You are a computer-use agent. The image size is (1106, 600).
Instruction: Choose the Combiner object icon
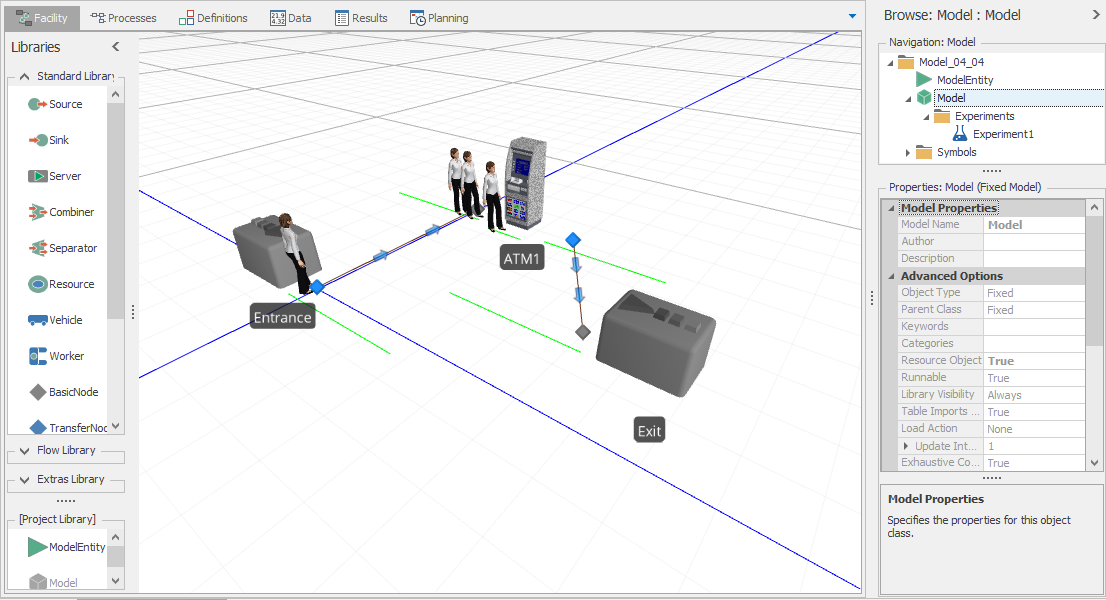pyautogui.click(x=37, y=212)
